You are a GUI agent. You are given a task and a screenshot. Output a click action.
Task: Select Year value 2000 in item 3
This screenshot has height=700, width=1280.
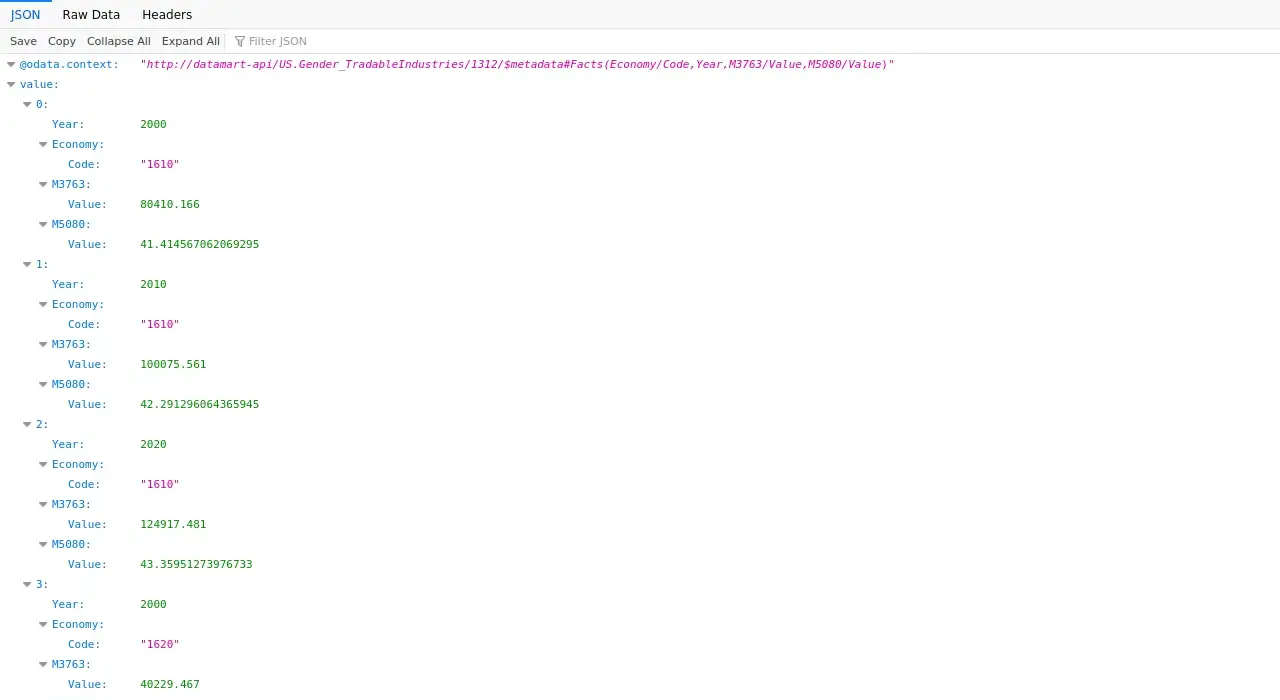153,604
